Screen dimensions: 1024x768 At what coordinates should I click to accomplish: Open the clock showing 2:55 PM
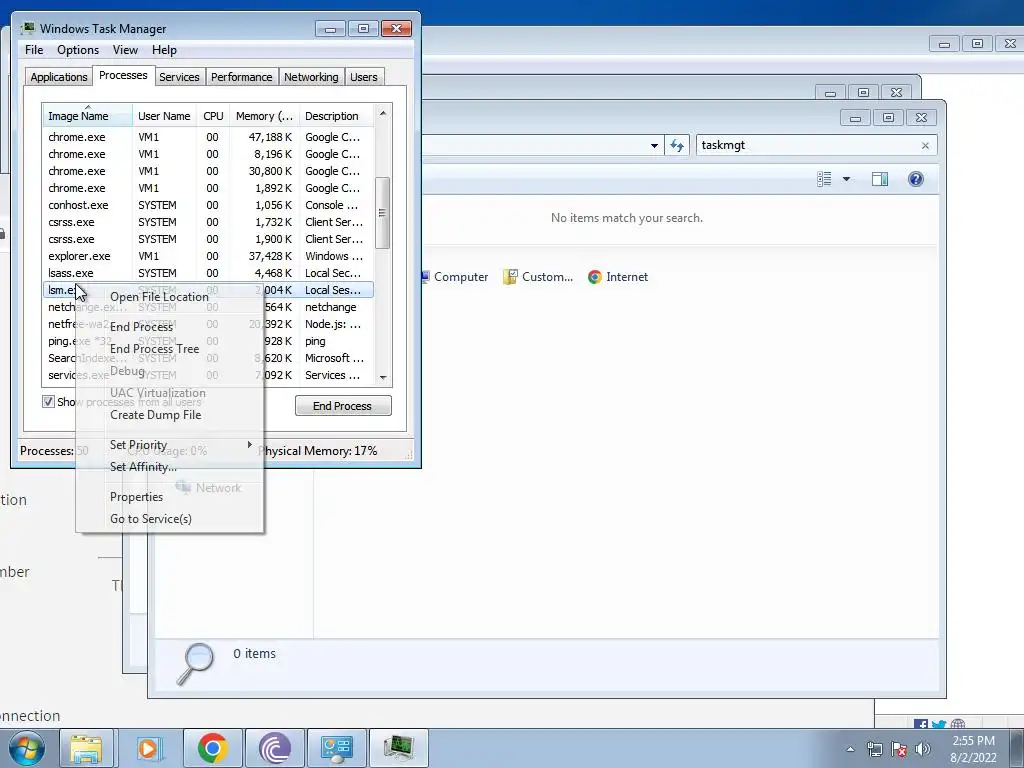973,749
